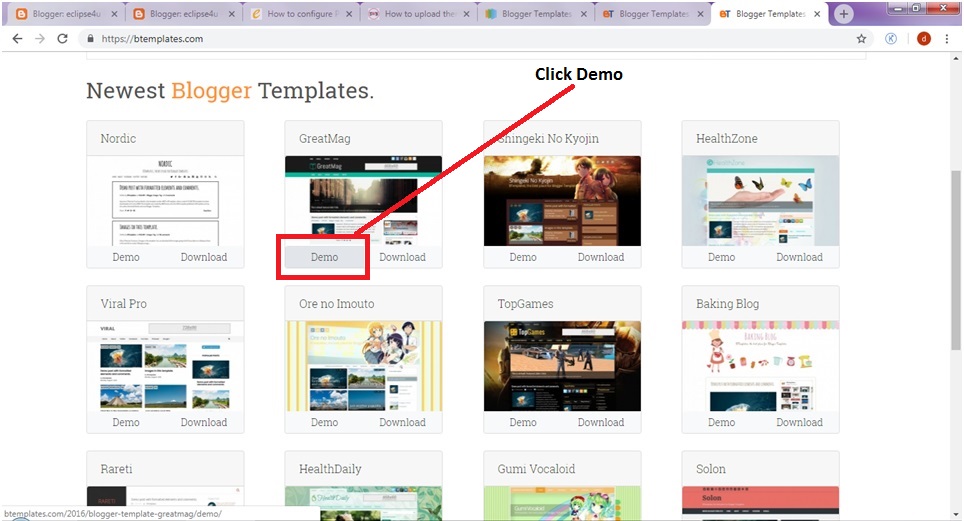964x521 pixels.
Task: Download the Shingeki No Kyojin template
Action: coord(601,257)
